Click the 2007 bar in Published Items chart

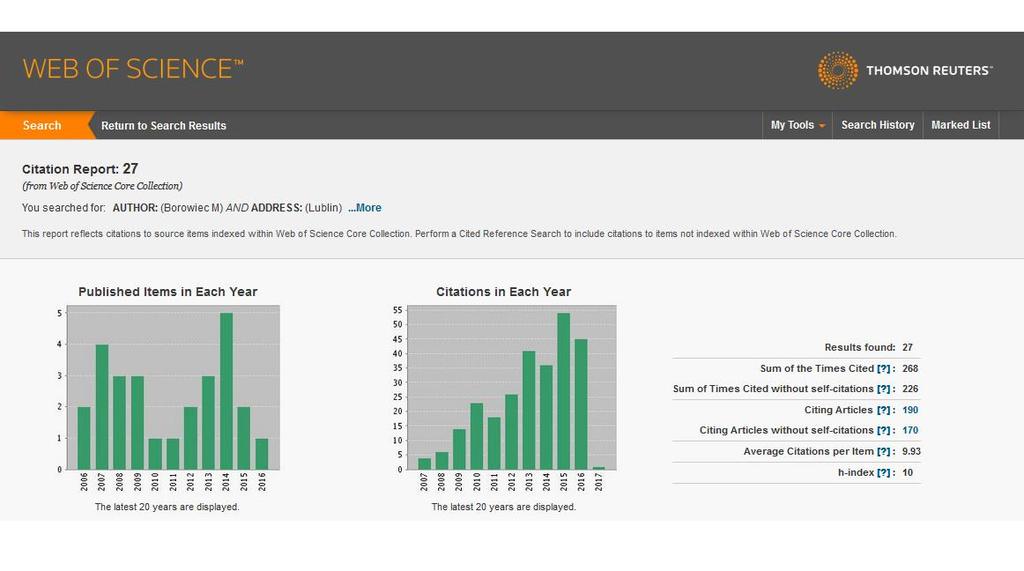pyautogui.click(x=102, y=407)
